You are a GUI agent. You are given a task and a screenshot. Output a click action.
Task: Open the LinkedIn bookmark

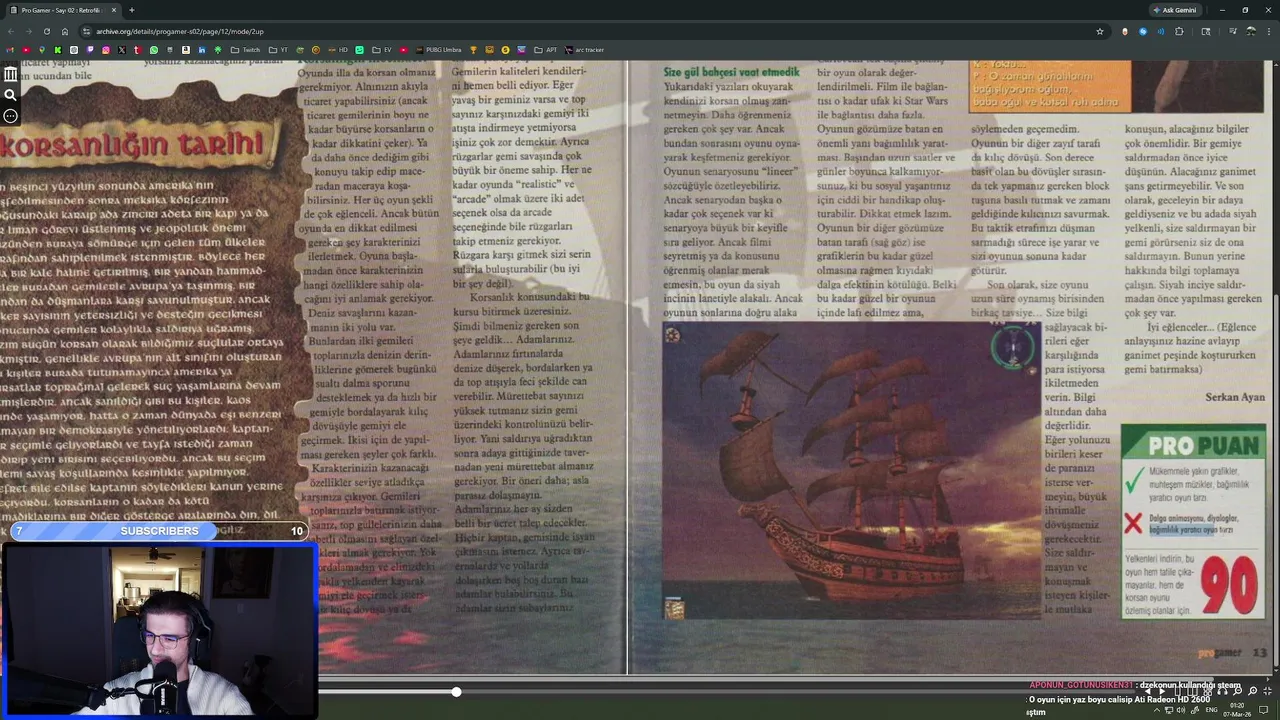(x=201, y=50)
